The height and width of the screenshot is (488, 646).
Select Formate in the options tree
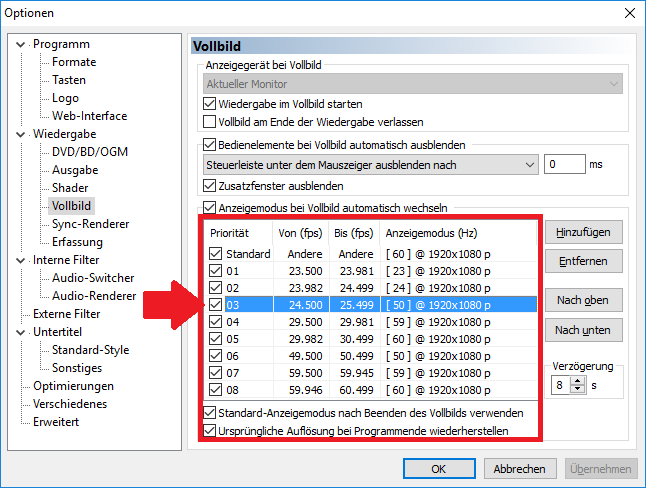(74, 62)
